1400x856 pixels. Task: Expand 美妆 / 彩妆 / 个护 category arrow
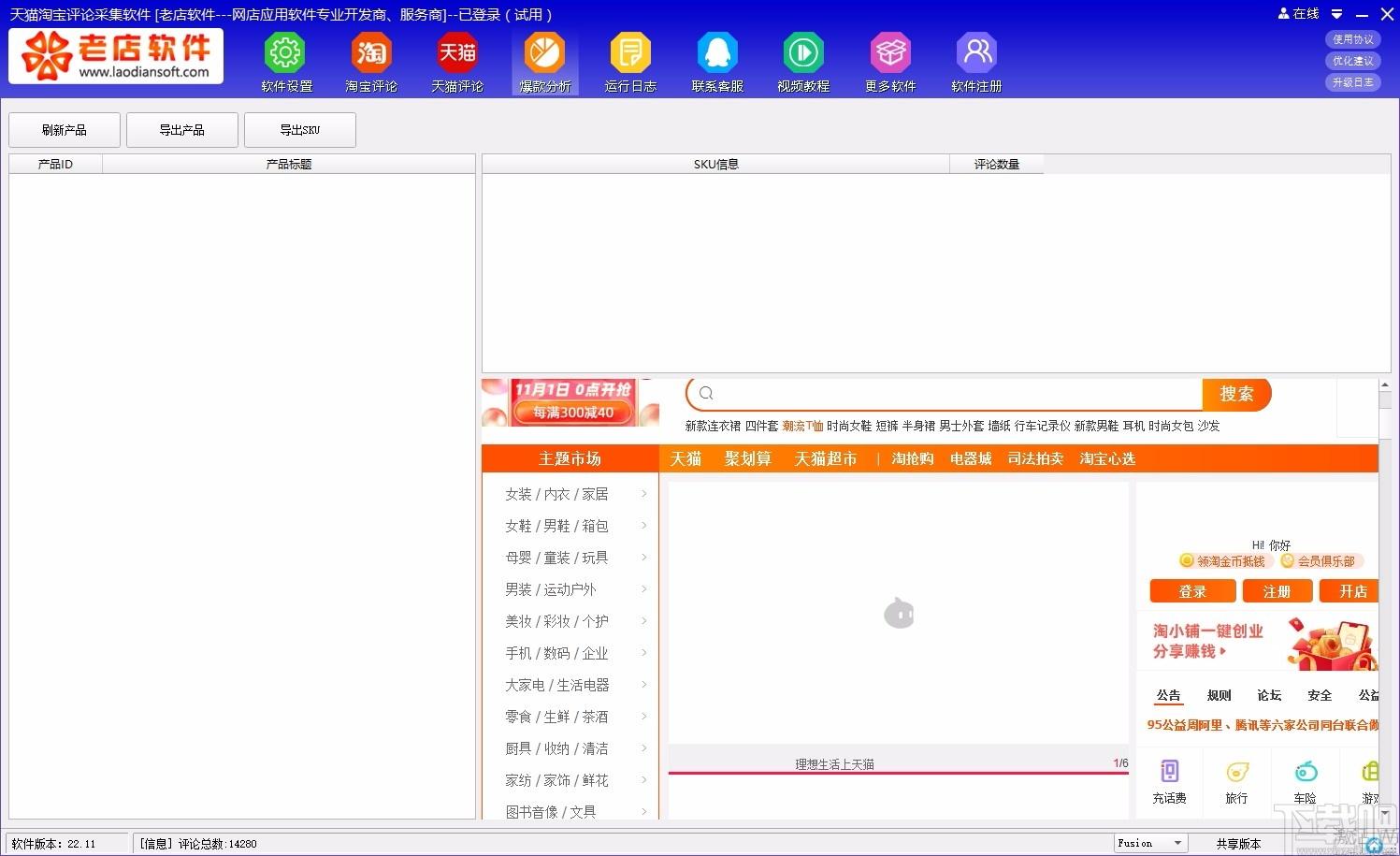(644, 621)
